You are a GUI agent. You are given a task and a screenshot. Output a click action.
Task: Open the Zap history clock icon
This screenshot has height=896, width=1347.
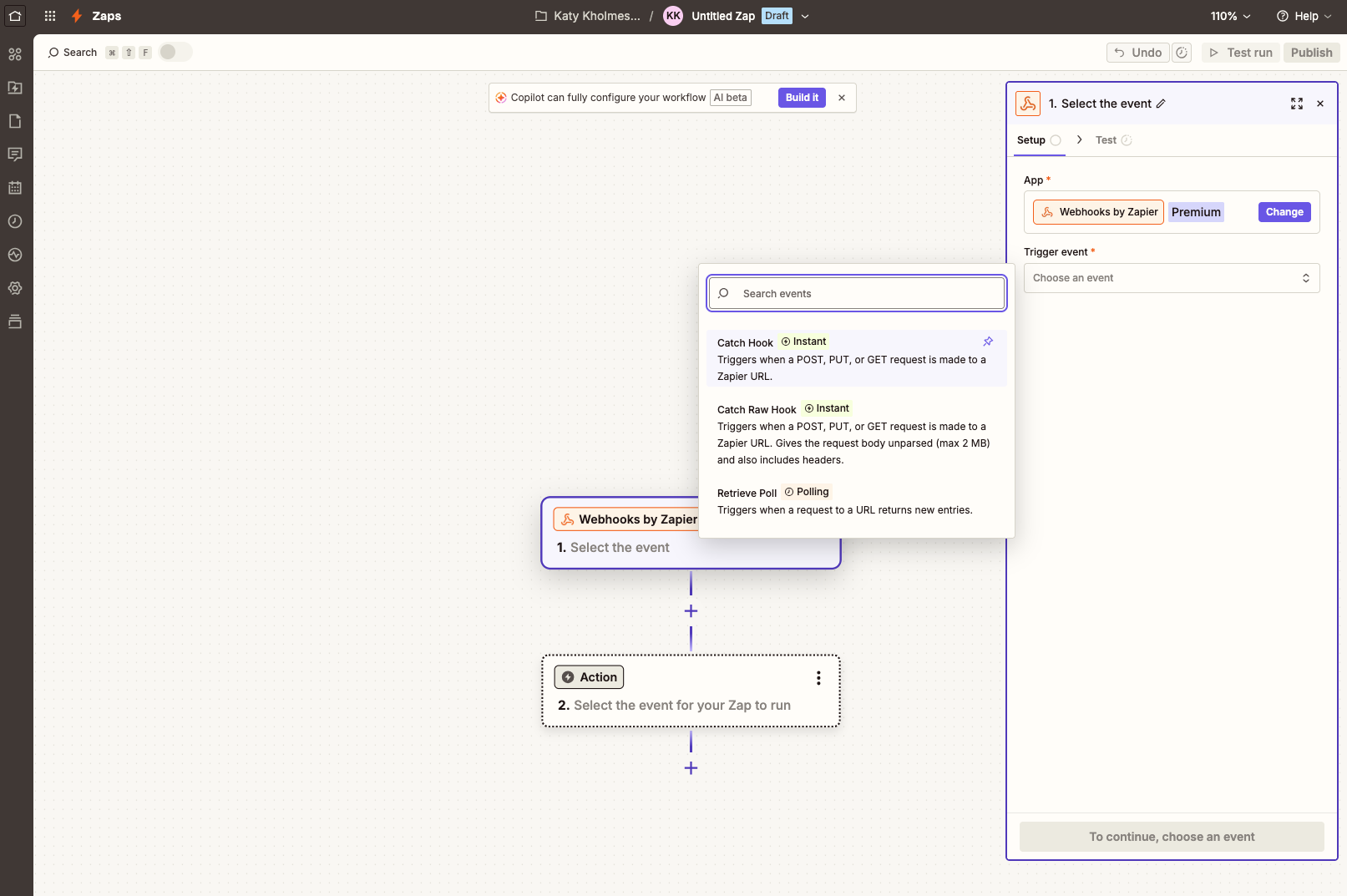15,221
